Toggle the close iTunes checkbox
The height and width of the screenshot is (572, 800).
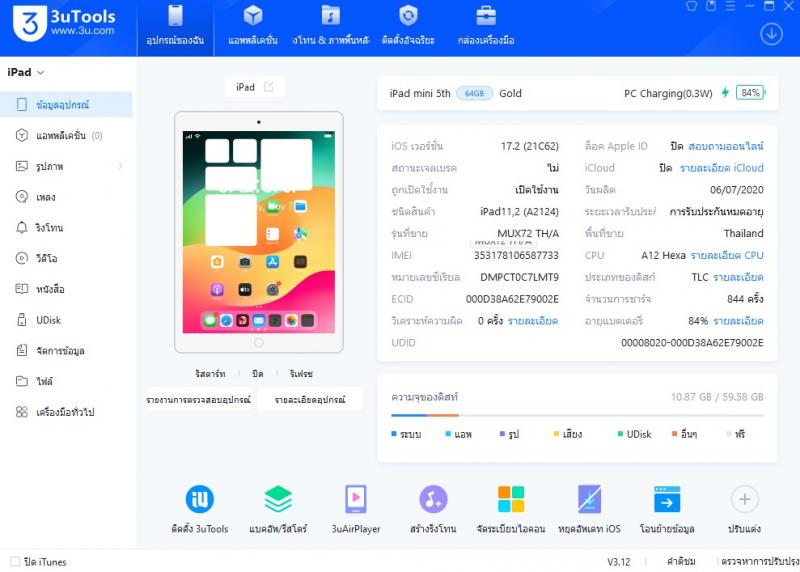[15, 561]
